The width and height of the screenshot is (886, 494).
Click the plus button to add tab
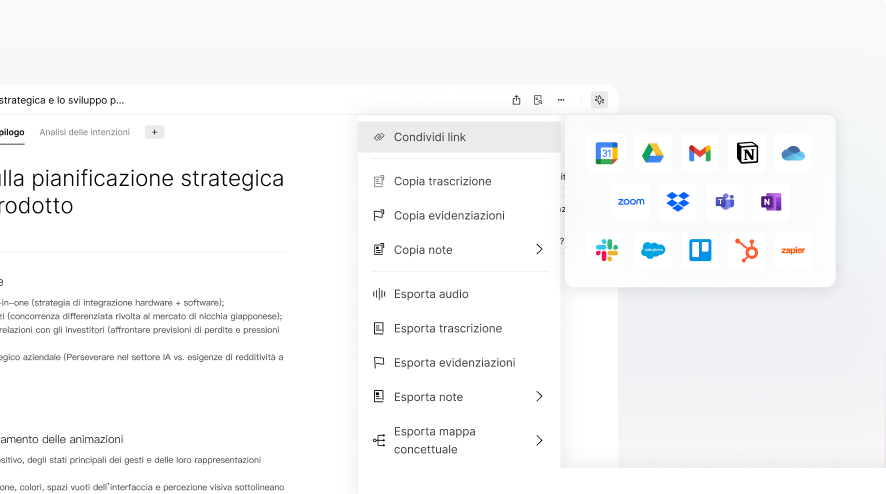pos(154,132)
